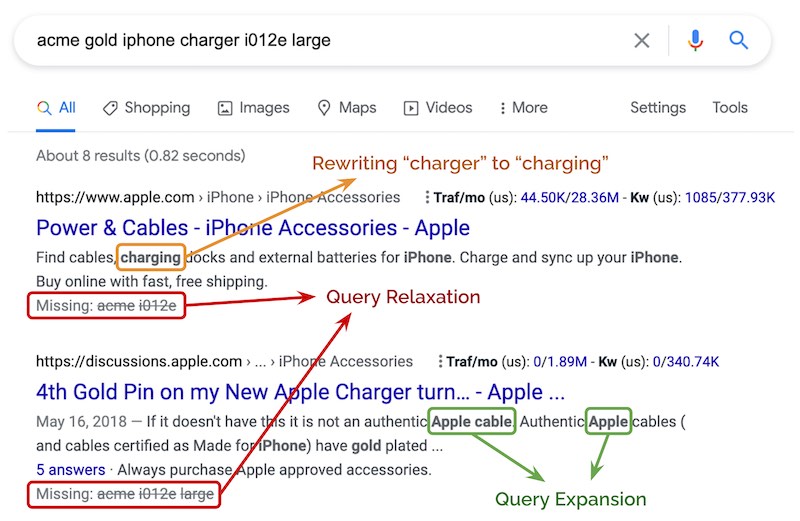
Task: Click the Videos play icon
Action: pyautogui.click(x=411, y=108)
